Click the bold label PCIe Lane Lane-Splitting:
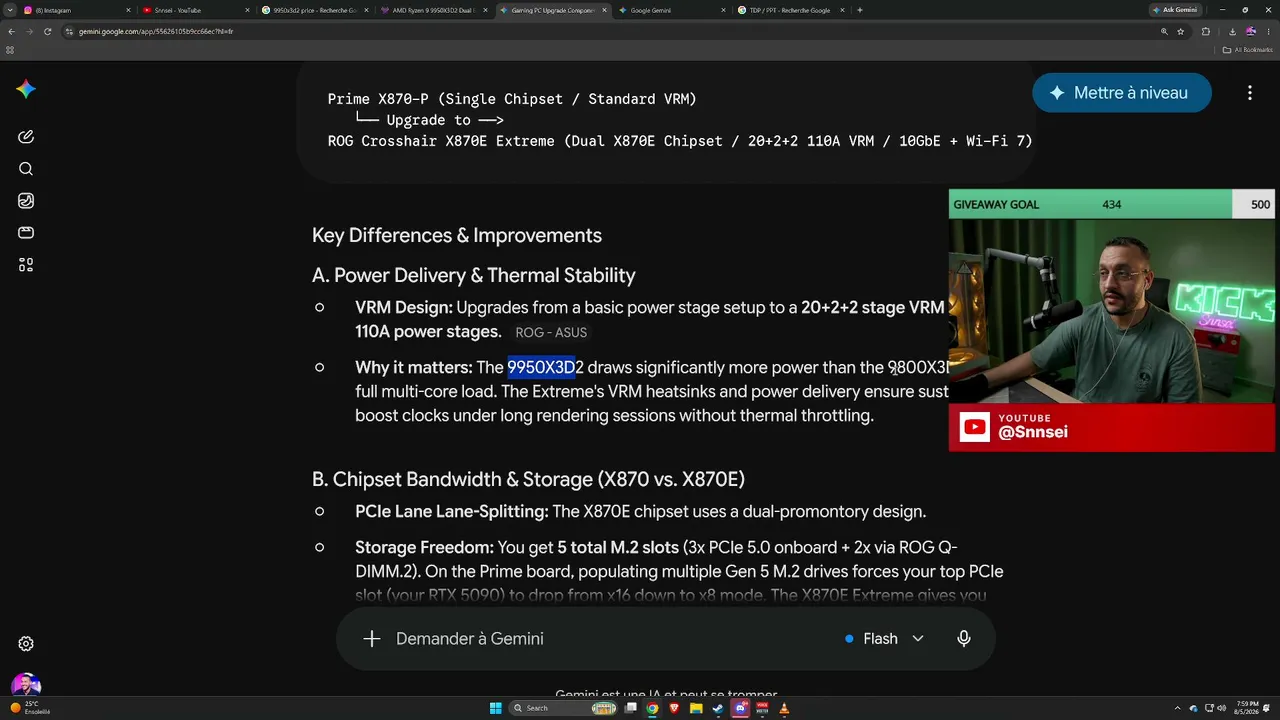The height and width of the screenshot is (720, 1280). (452, 512)
